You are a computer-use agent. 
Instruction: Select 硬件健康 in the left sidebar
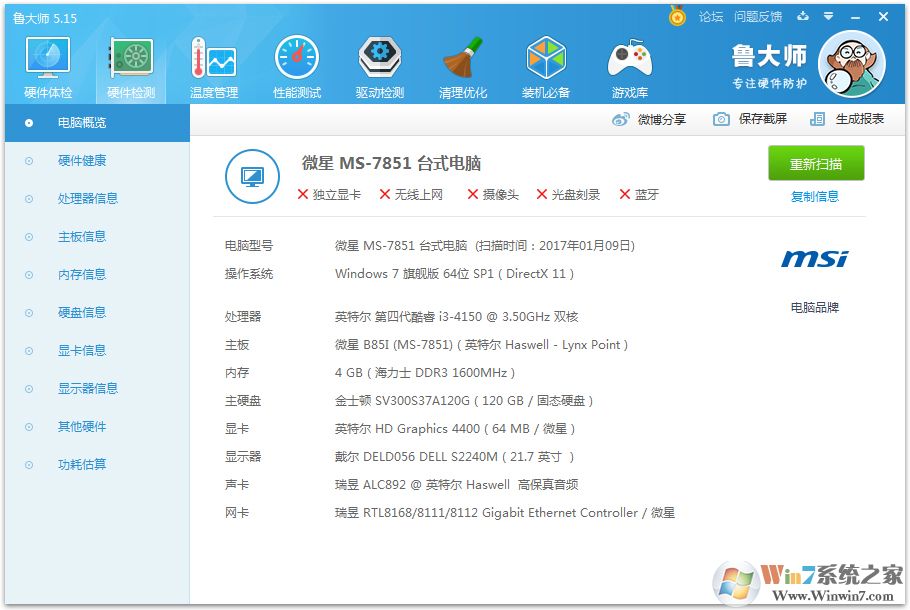pyautogui.click(x=82, y=161)
